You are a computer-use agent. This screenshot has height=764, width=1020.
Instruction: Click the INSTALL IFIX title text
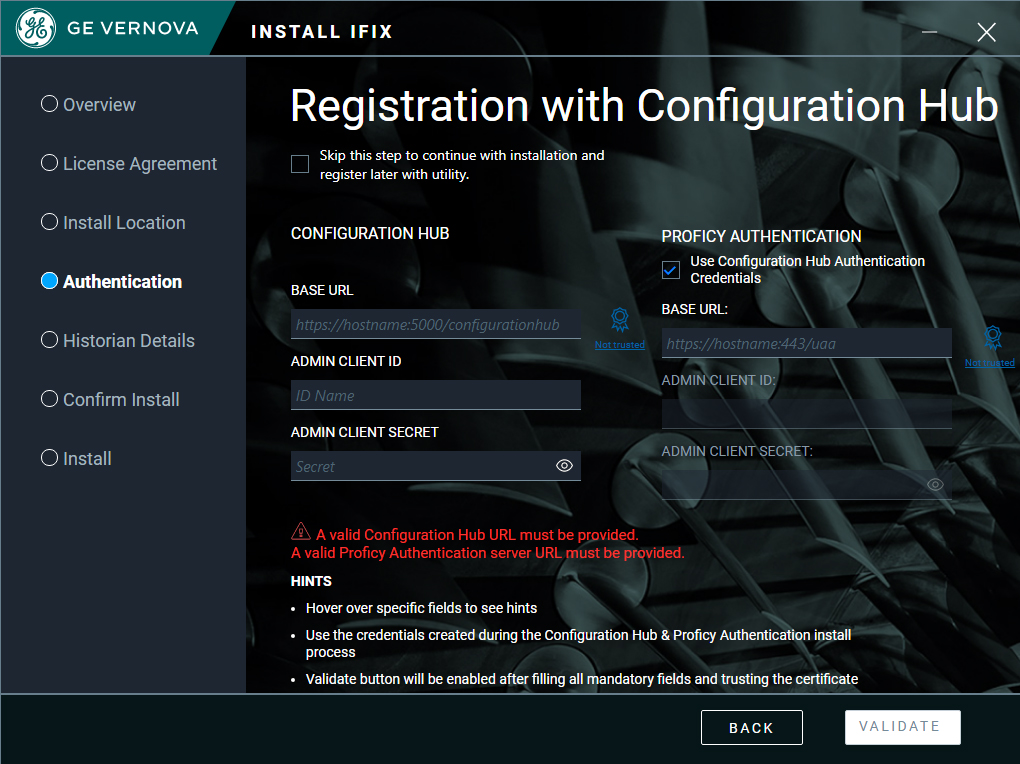coord(321,32)
